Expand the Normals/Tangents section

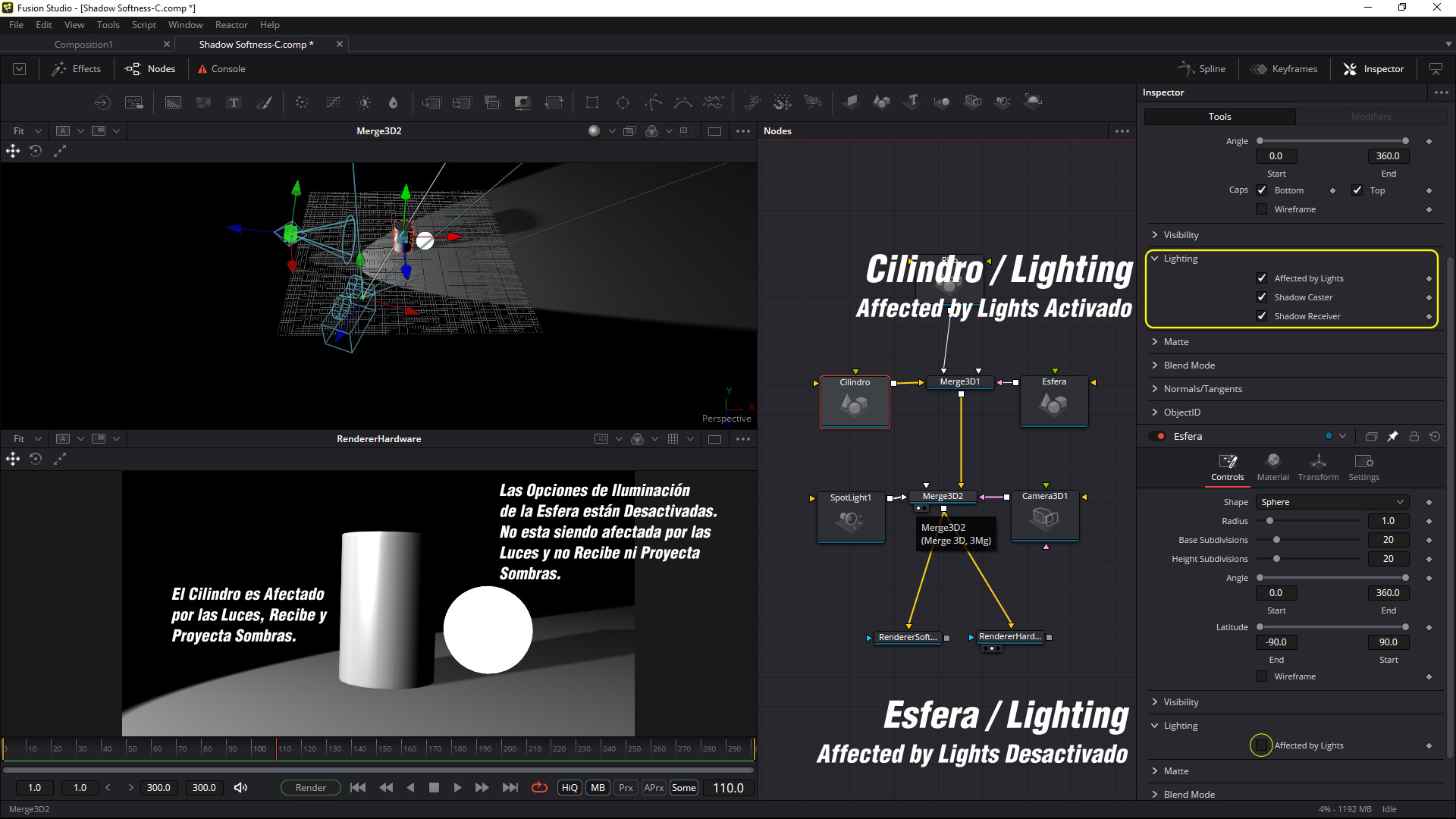(x=1202, y=389)
